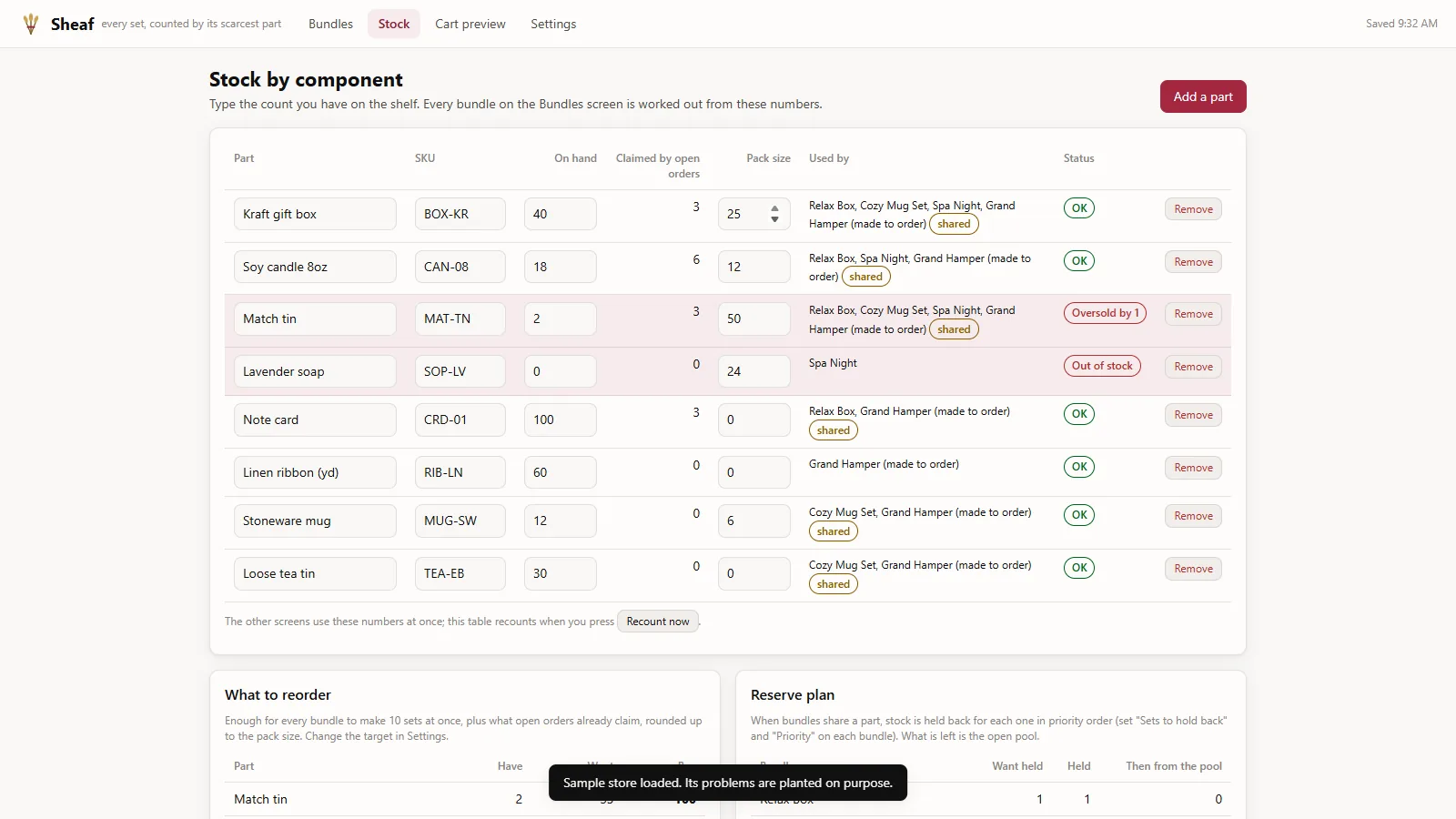Edit the MUG-SW SKU field
Screen dimensions: 1456x819
[x=460, y=521]
